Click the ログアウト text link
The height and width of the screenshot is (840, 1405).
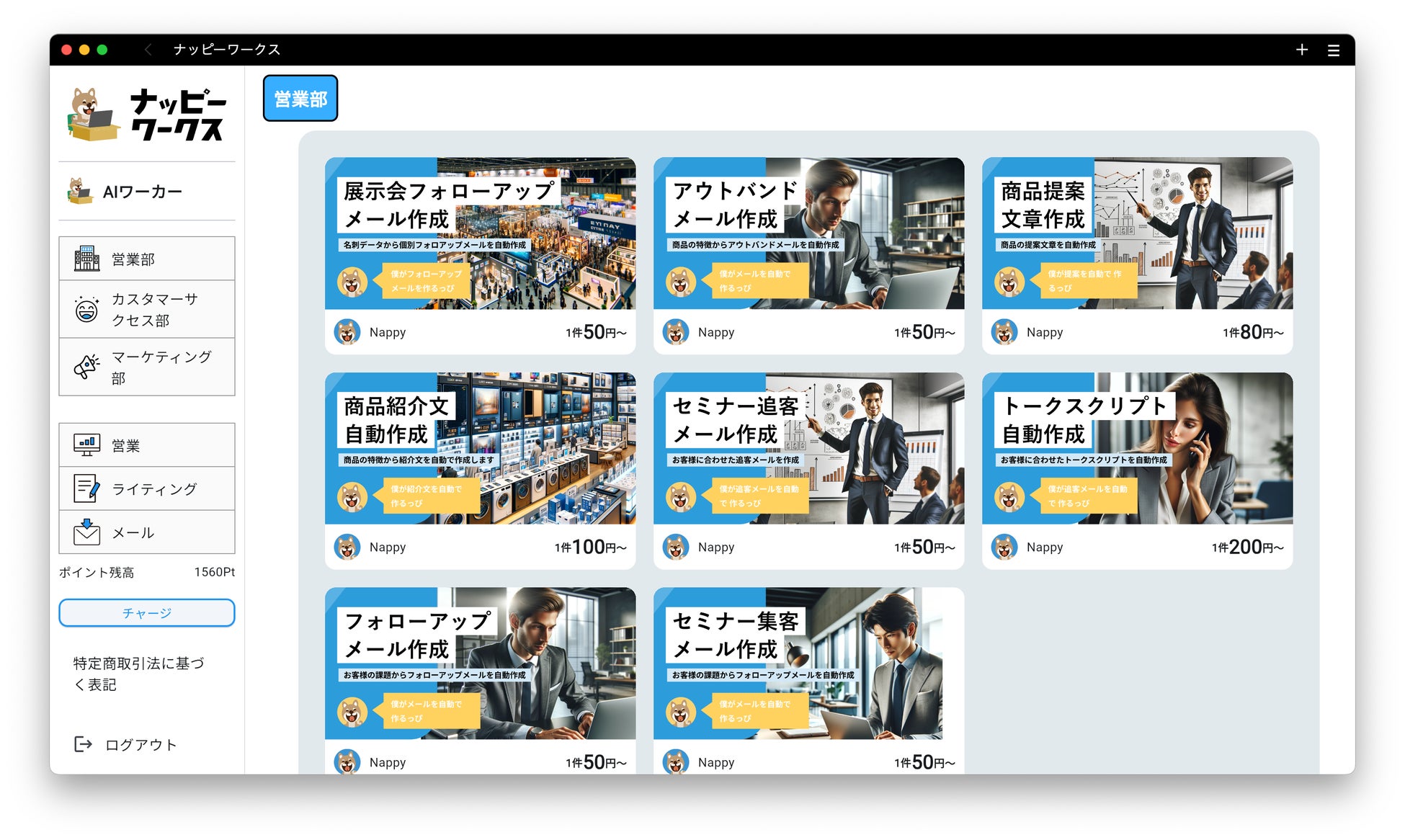click(141, 745)
